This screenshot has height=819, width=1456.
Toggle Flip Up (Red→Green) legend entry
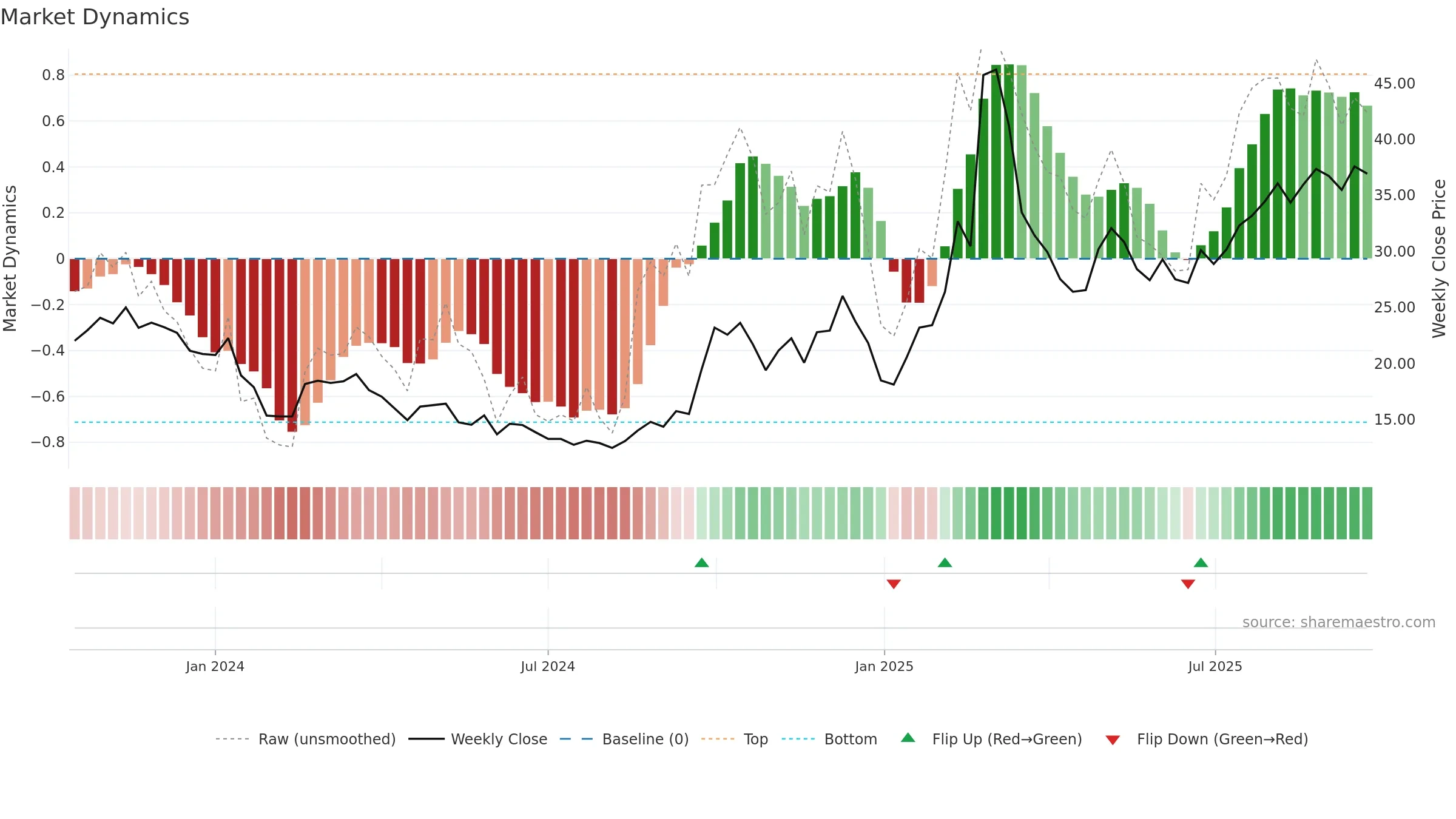point(991,739)
